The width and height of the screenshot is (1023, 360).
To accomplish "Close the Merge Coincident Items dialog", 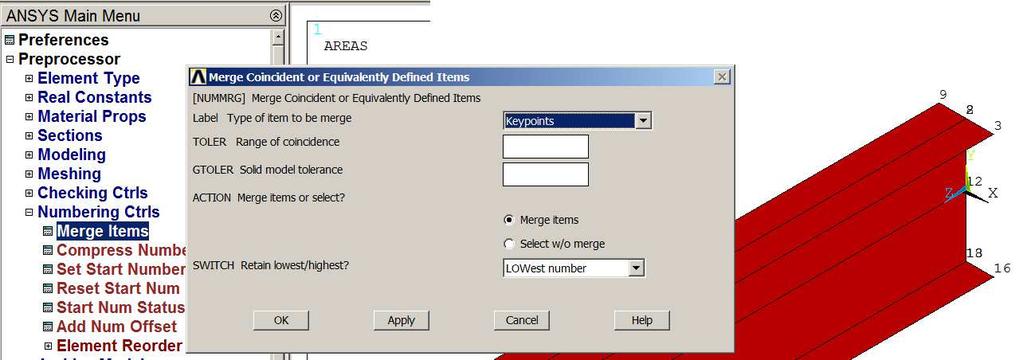I will point(722,77).
